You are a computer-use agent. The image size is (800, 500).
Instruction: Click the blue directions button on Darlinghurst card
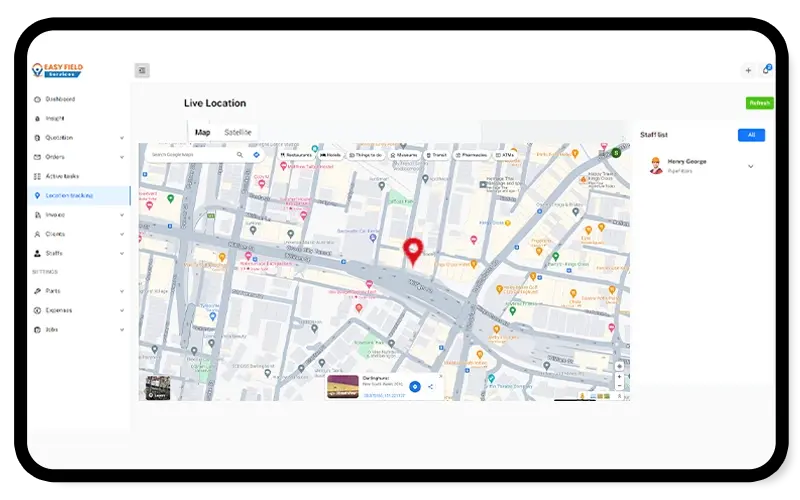click(x=415, y=387)
